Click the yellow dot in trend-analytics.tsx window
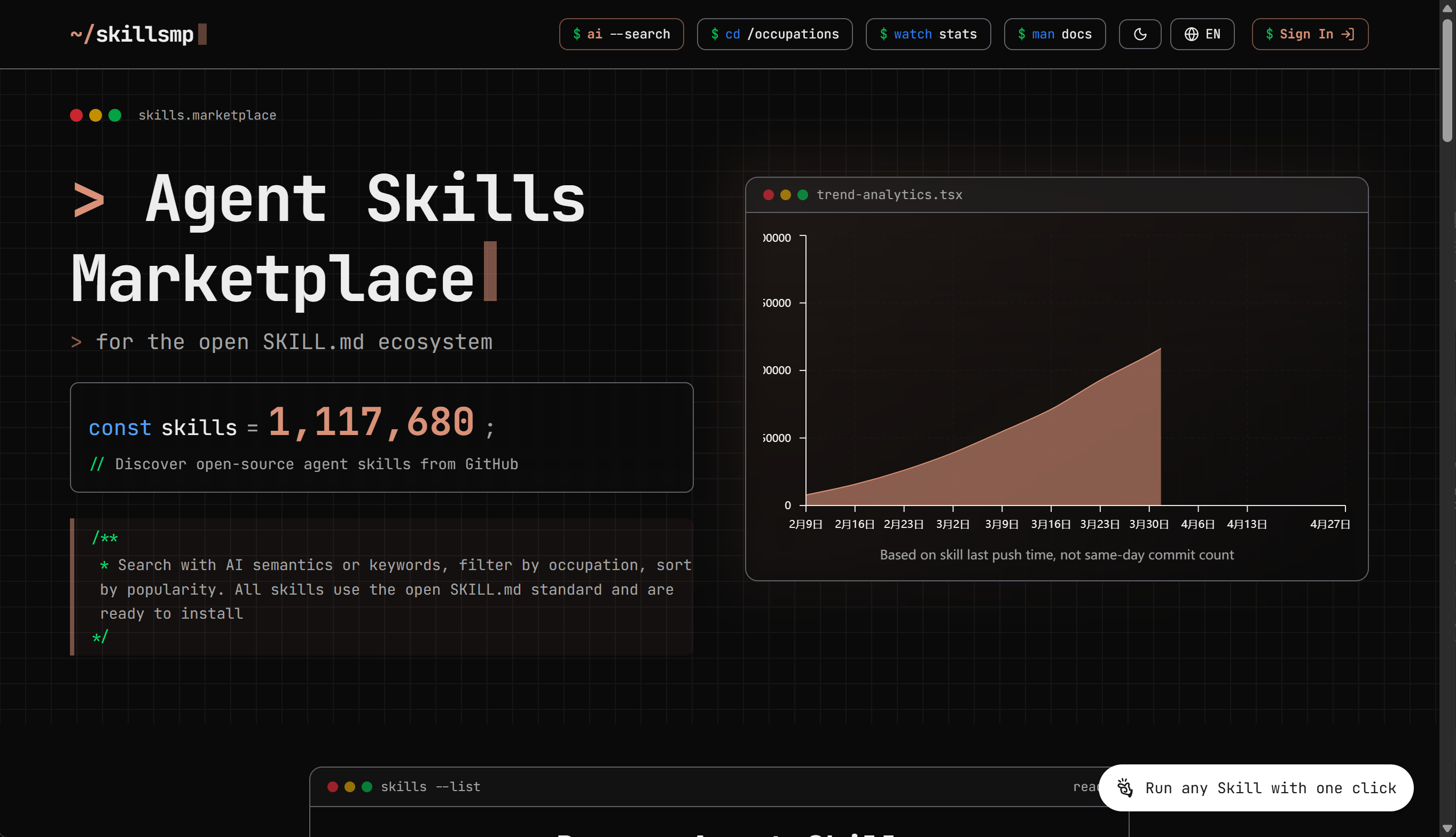Image resolution: width=1456 pixels, height=837 pixels. pos(786,195)
